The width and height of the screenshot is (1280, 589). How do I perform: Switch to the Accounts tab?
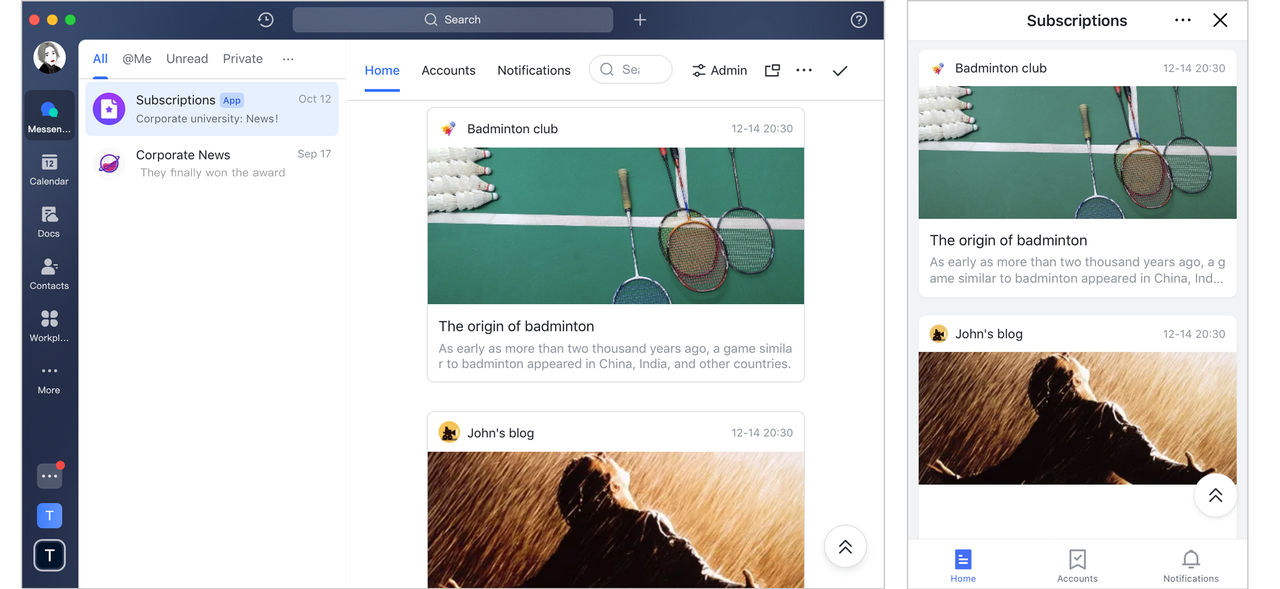pos(448,70)
